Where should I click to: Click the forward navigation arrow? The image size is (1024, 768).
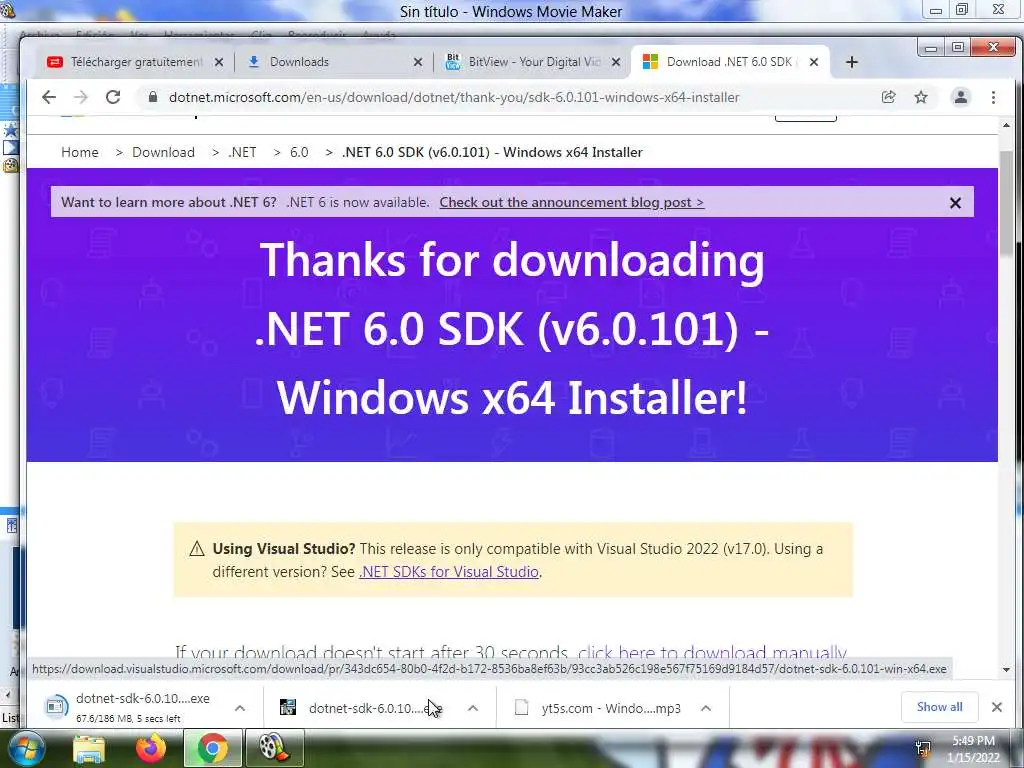pos(80,97)
